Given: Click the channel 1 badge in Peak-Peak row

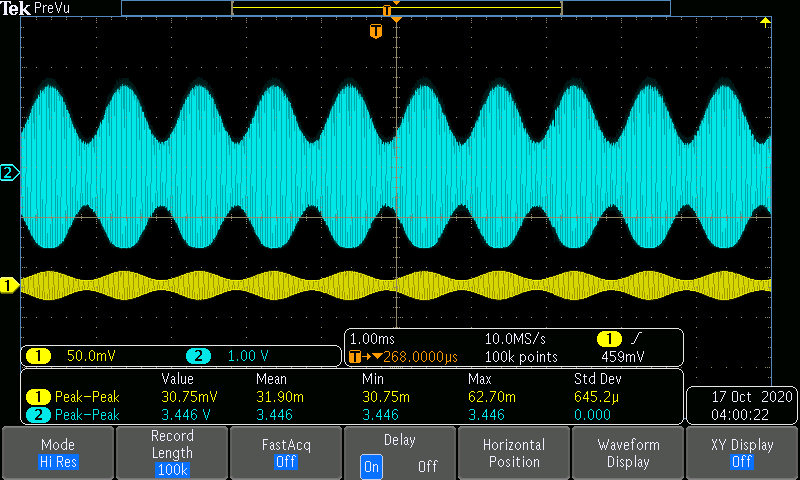Looking at the screenshot, I should (x=38, y=397).
